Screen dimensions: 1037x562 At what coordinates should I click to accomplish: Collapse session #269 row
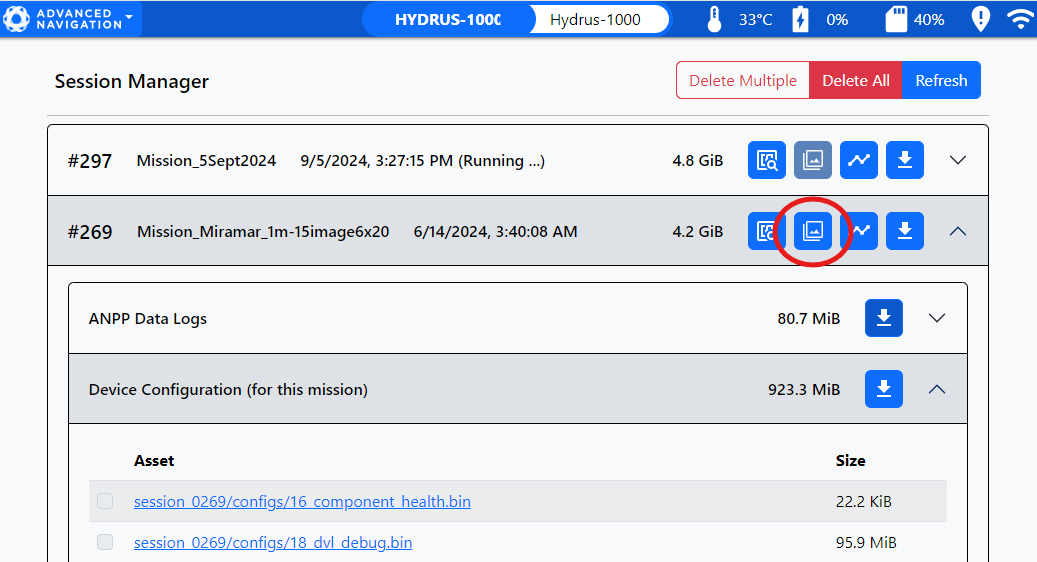tap(958, 231)
